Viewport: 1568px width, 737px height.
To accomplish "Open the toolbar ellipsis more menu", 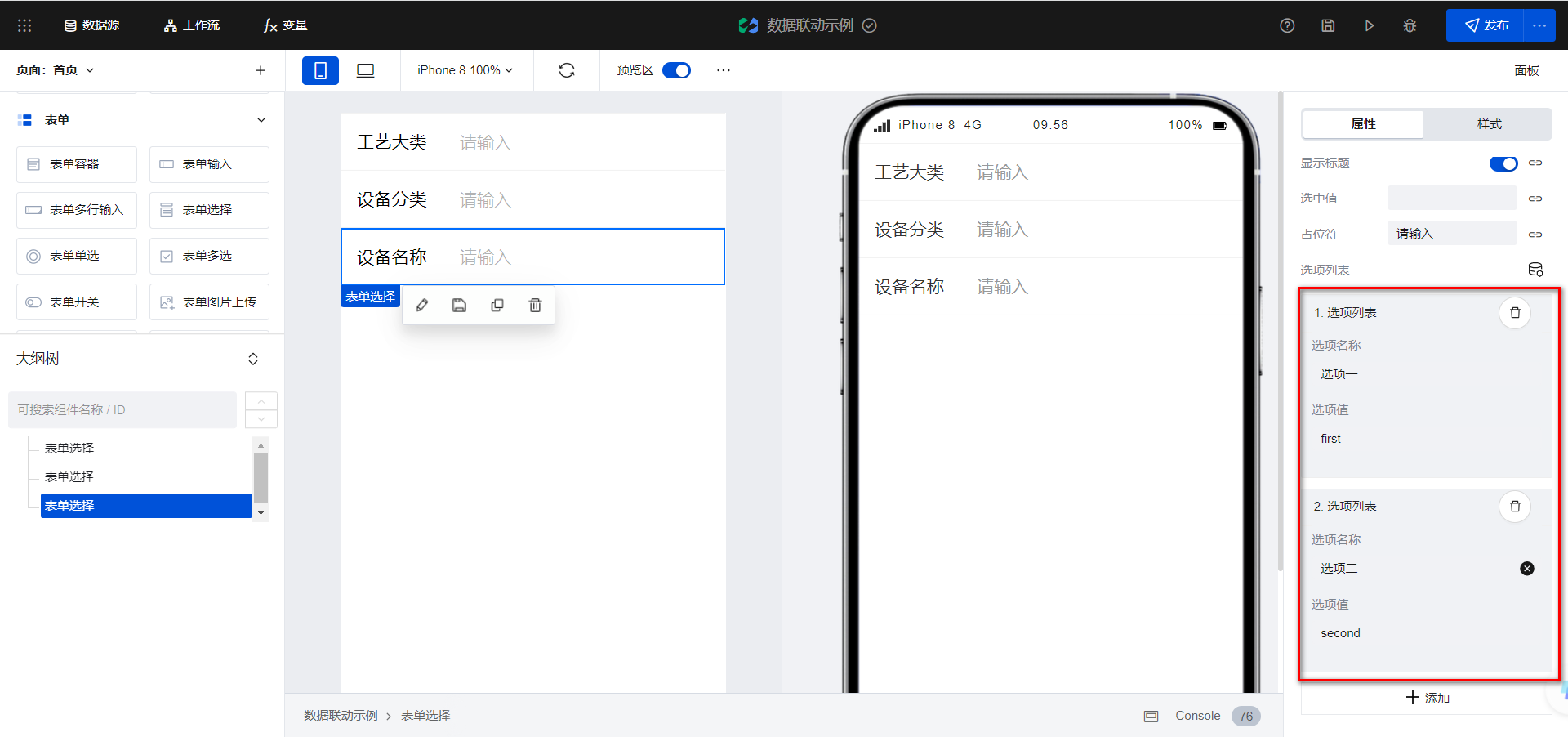I will tap(724, 70).
